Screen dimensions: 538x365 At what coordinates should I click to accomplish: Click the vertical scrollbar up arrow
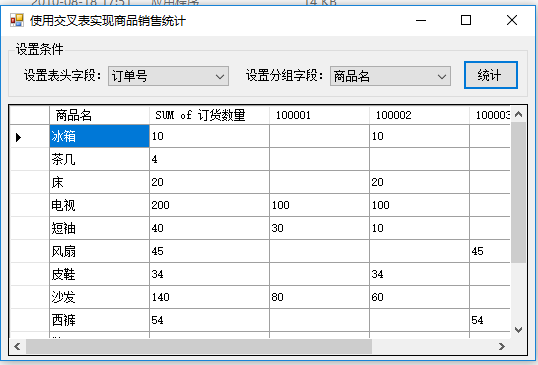(x=518, y=114)
